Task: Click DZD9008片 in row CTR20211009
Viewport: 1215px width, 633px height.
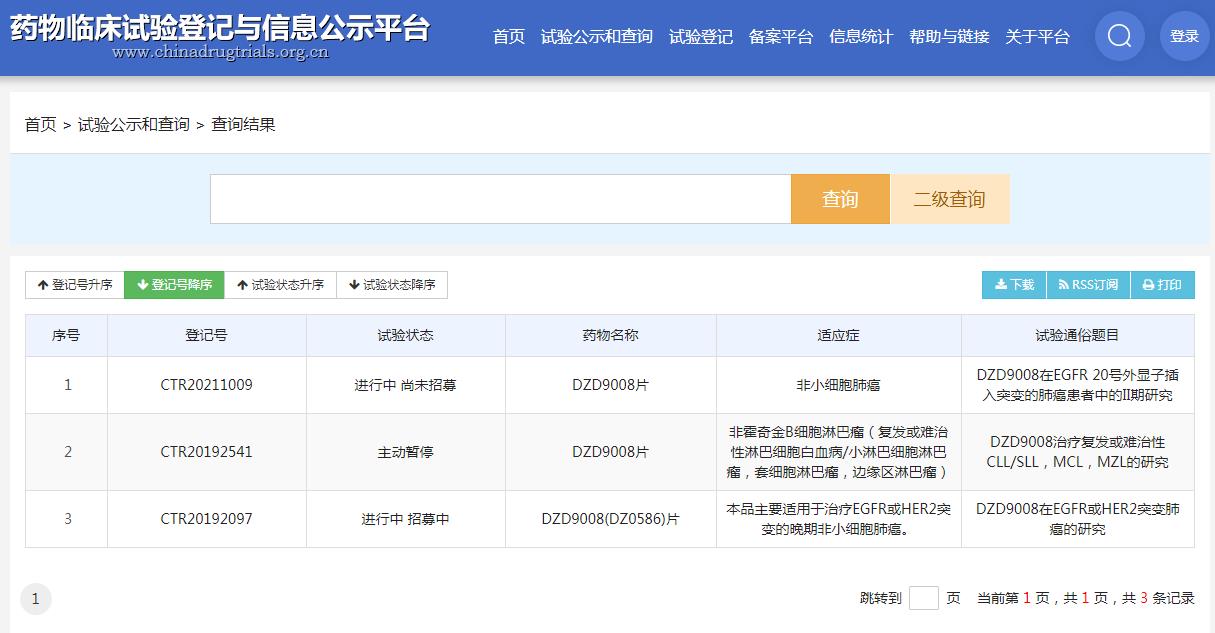Action: [x=611, y=385]
